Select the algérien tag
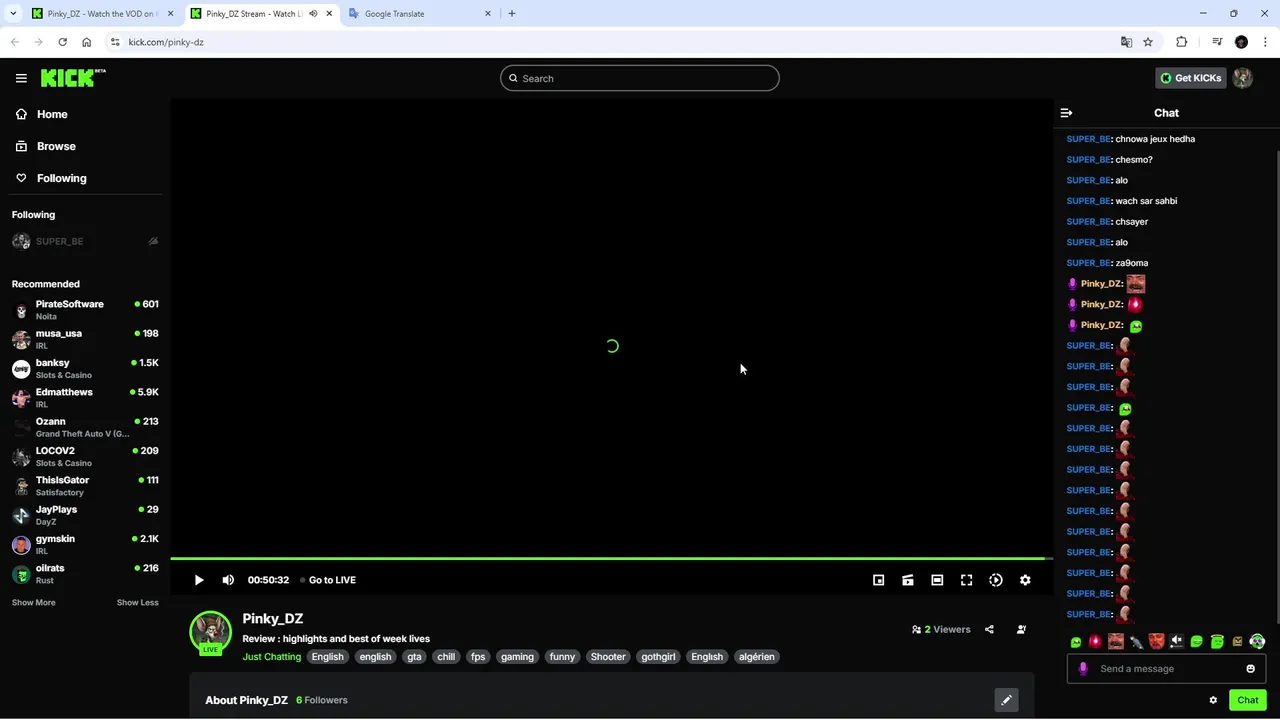This screenshot has width=1280, height=720. pyautogui.click(x=756, y=657)
